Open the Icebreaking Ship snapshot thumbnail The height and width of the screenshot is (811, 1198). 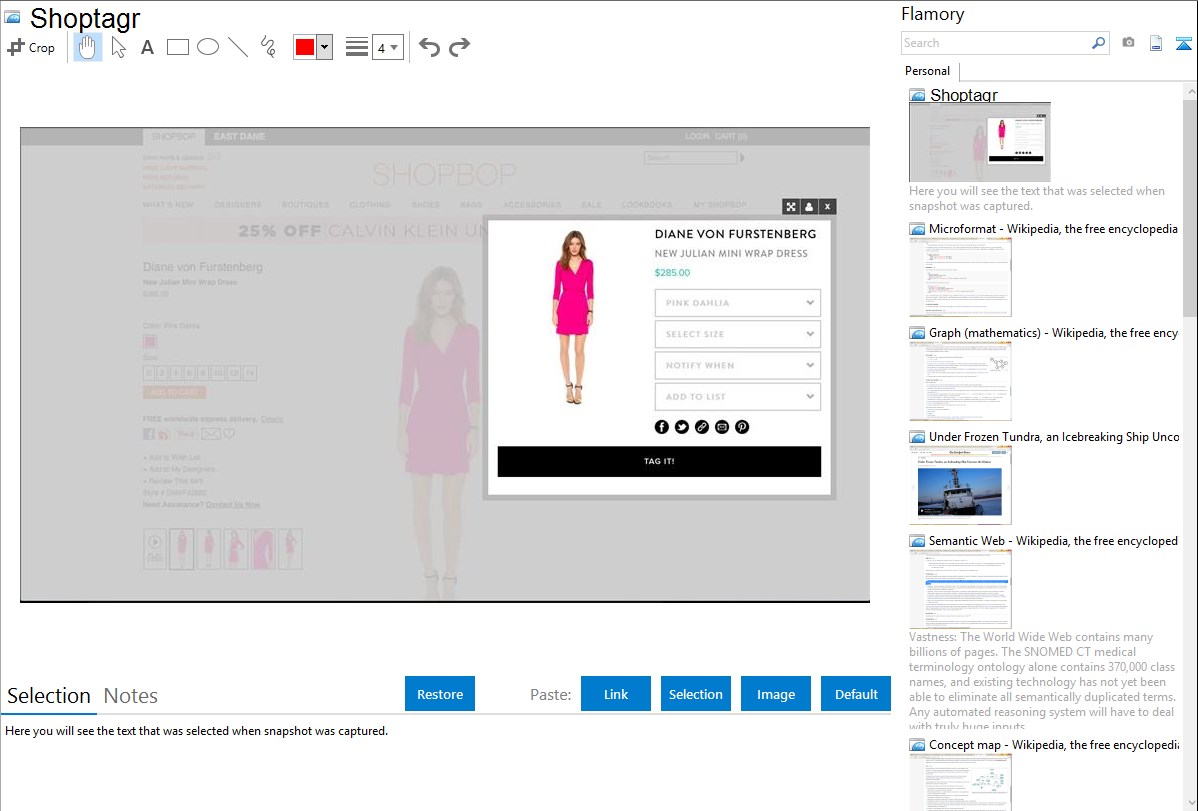(x=960, y=485)
